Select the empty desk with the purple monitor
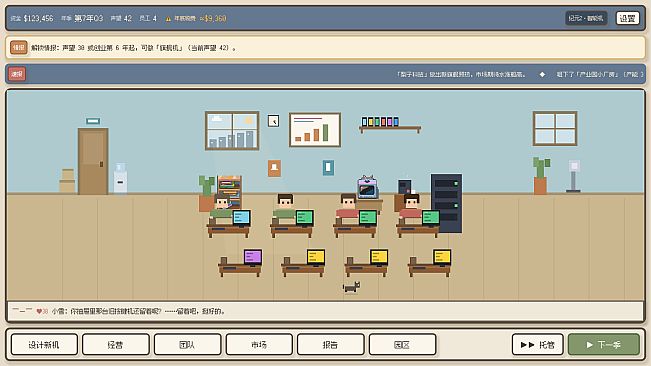This screenshot has width=651, height=366. coord(240,263)
